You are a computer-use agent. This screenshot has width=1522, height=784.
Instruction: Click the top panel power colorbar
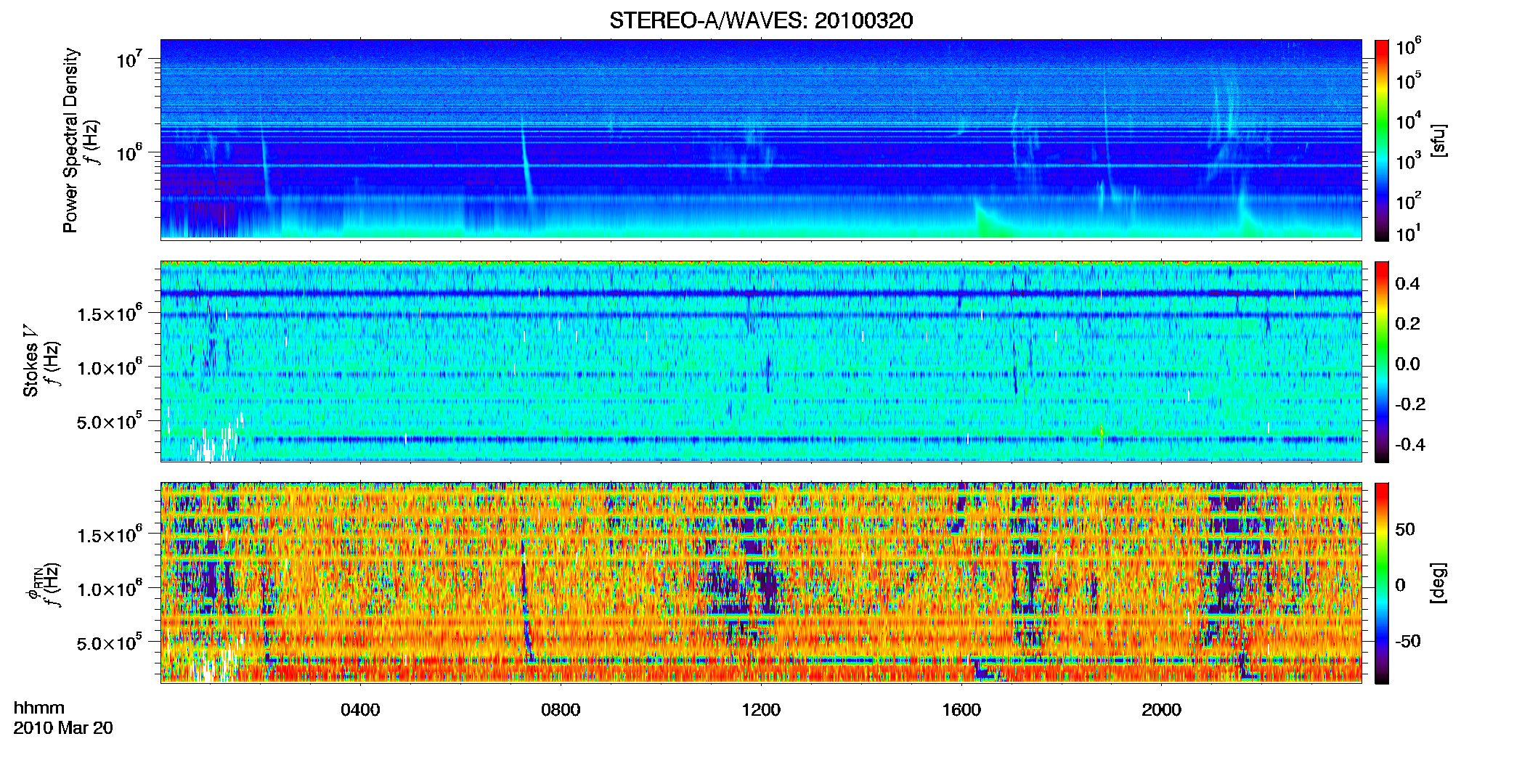click(1382, 140)
